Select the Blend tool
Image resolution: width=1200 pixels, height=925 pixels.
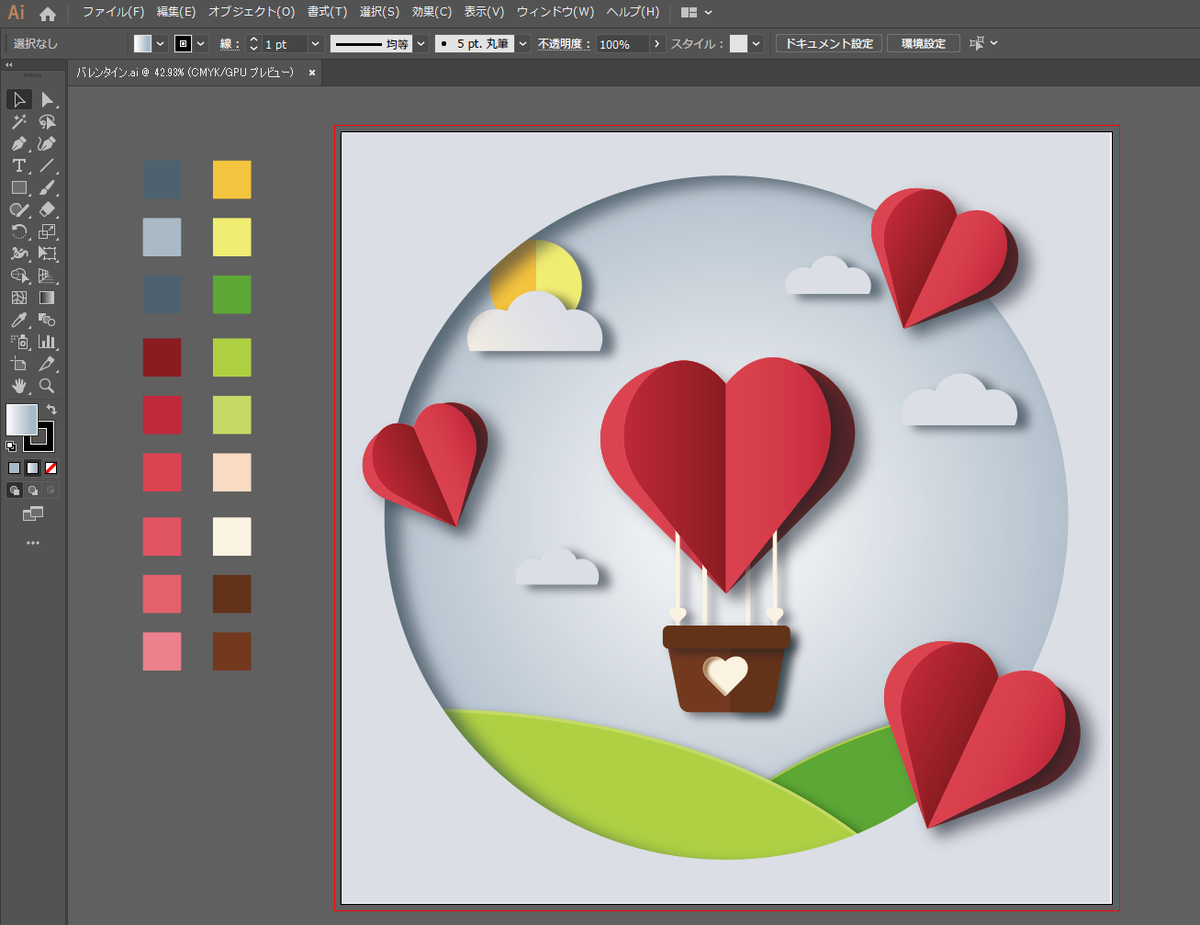(47, 319)
